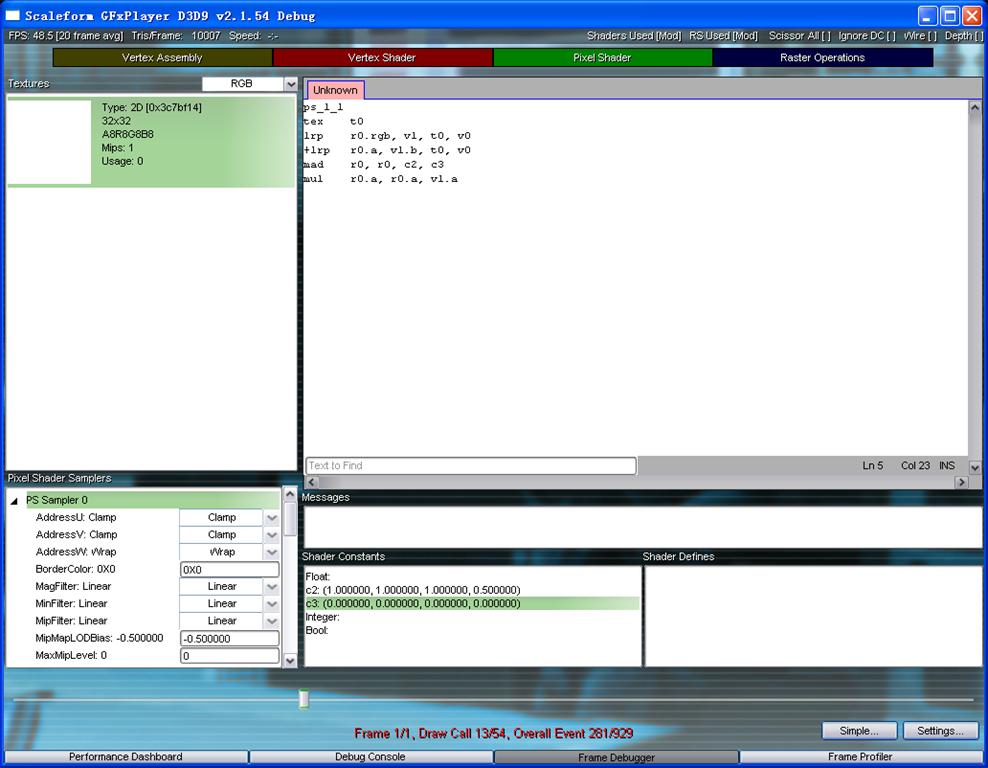Image resolution: width=988 pixels, height=768 pixels.
Task: Maximize the GFxPlayer window
Action: coord(950,16)
